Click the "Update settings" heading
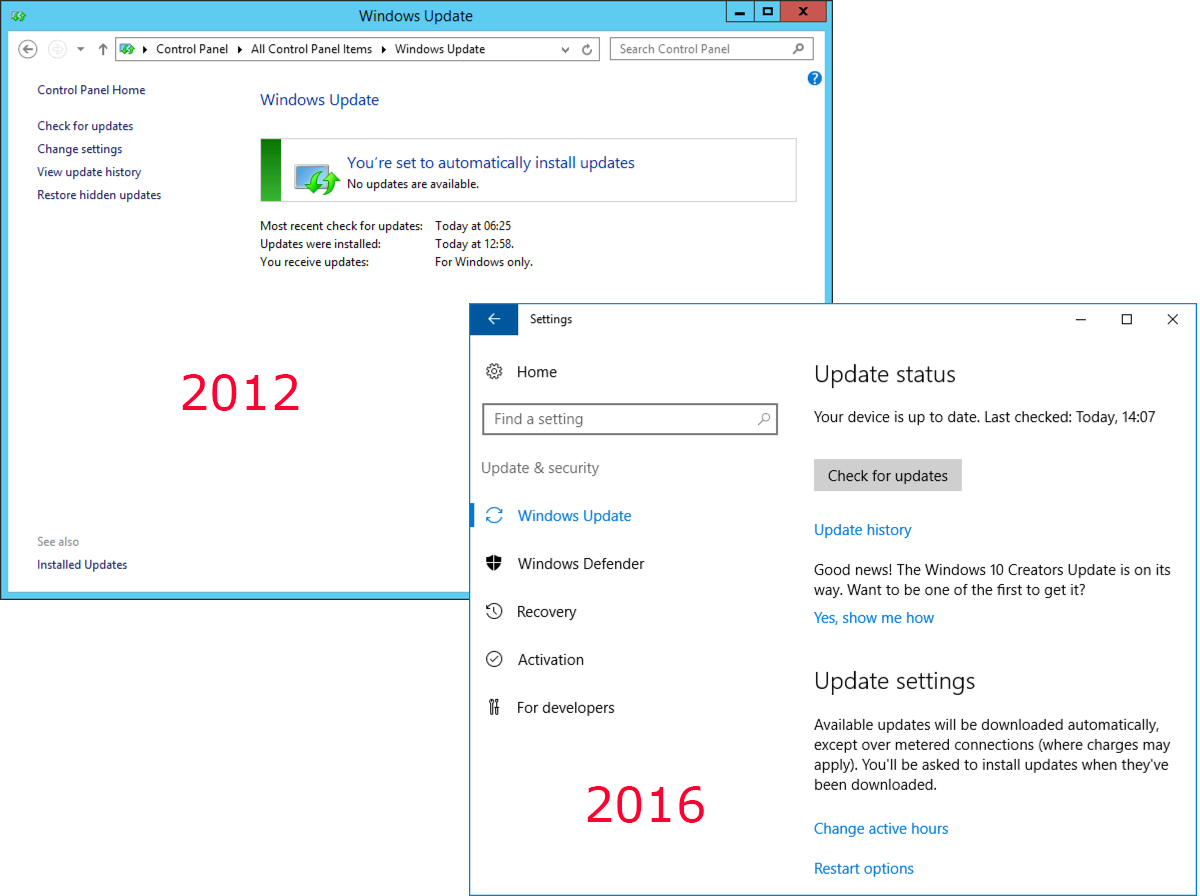This screenshot has width=1200, height=896. [895, 681]
